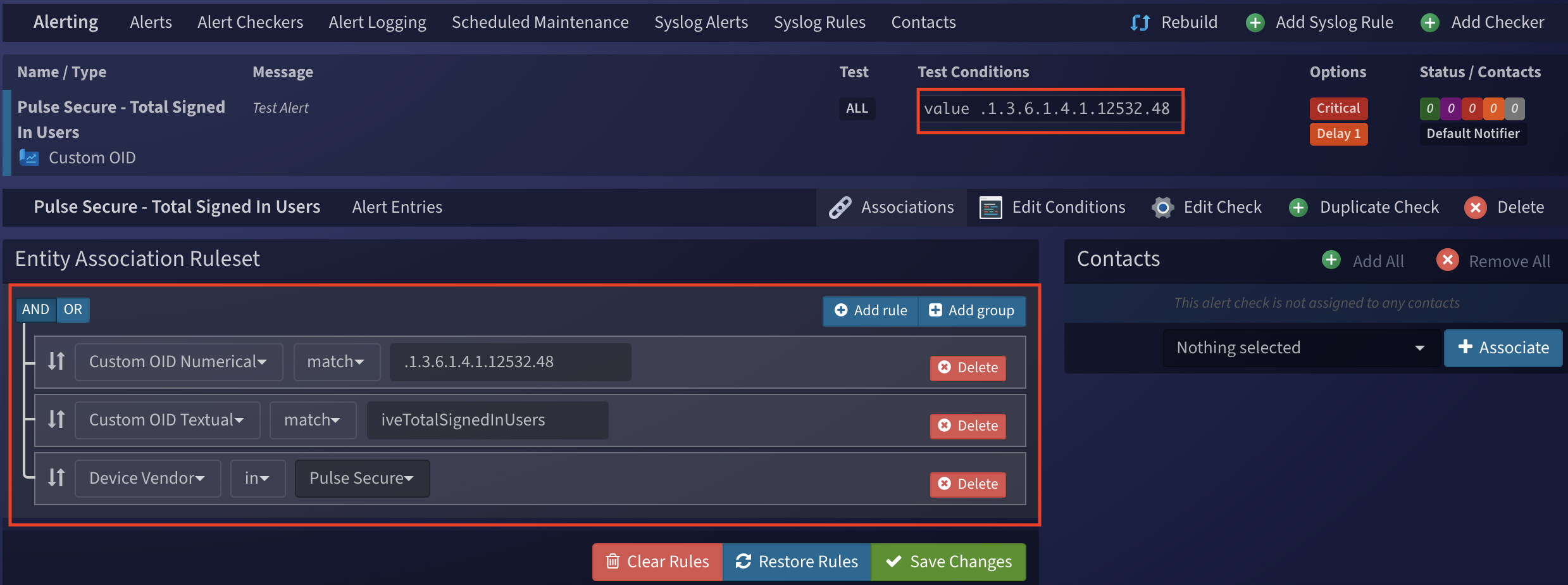Click the green status count badge
This screenshot has height=585, width=1568.
pos(1429,108)
